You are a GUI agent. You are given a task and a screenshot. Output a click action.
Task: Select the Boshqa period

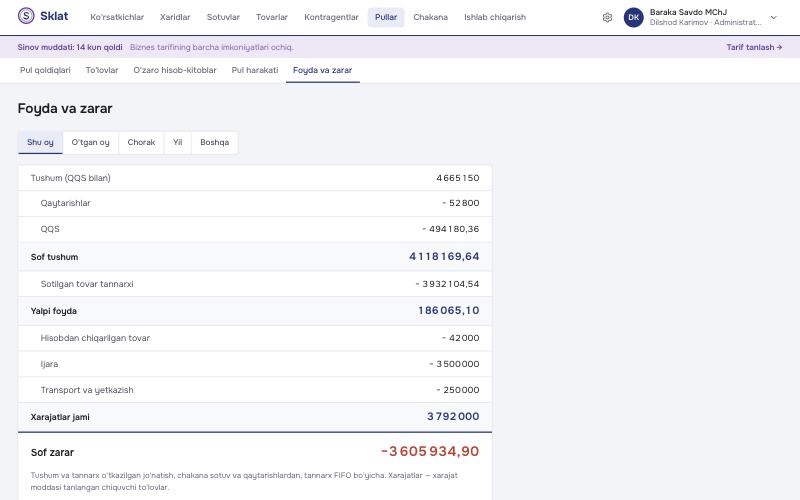pos(214,142)
